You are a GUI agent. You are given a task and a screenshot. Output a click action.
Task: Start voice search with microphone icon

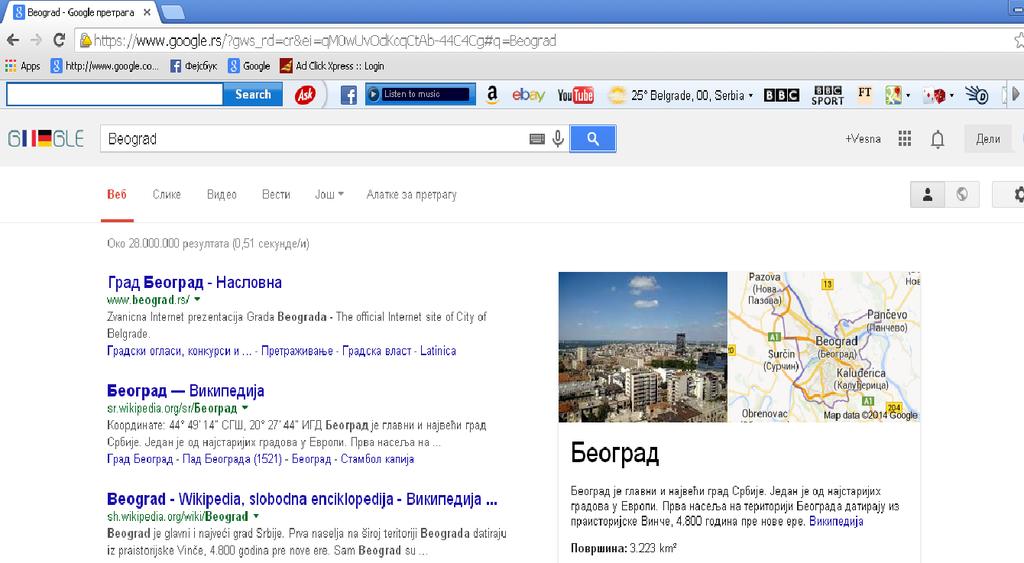click(558, 138)
